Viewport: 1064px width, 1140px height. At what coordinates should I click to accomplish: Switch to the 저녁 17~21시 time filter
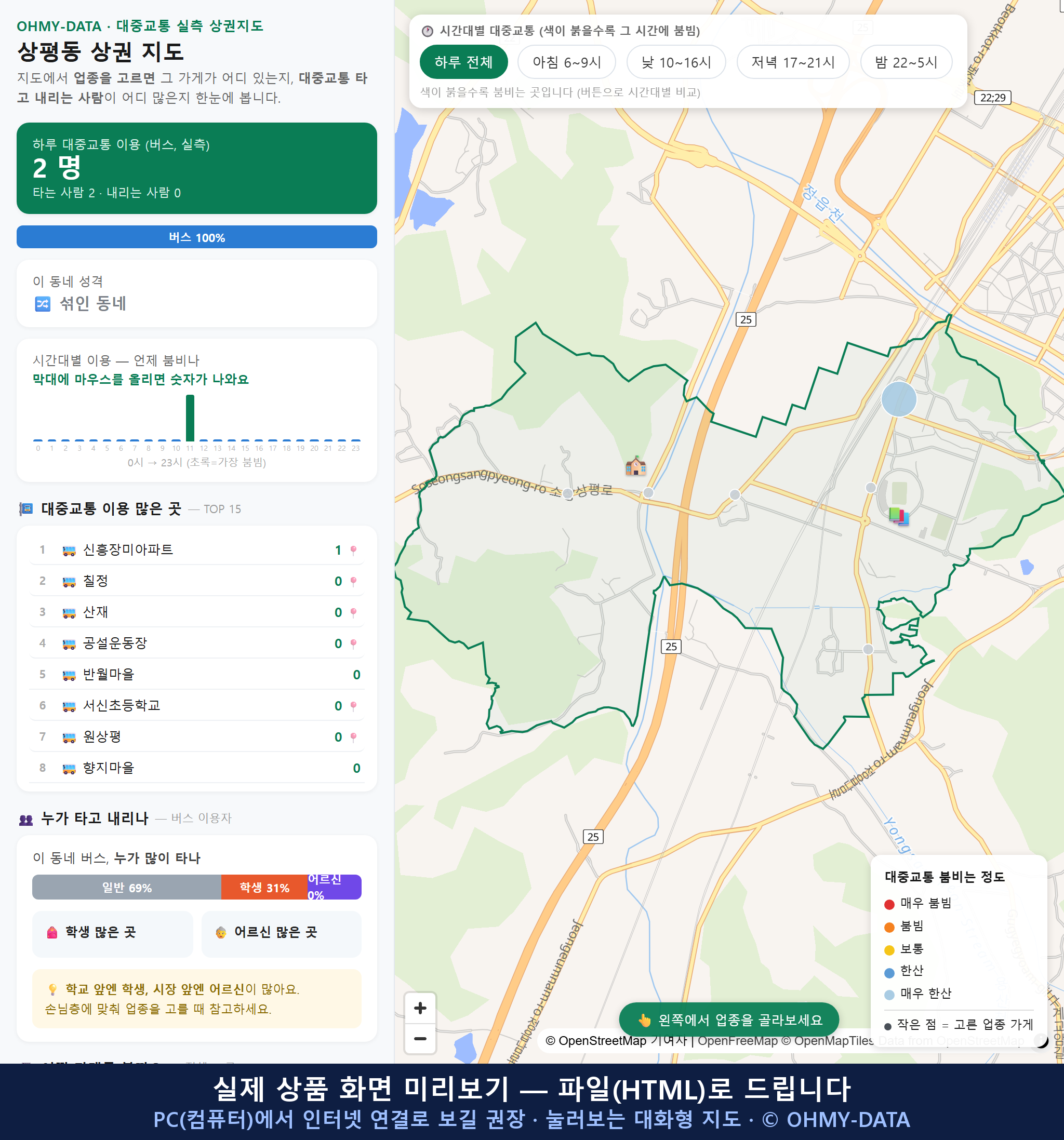[x=793, y=62]
